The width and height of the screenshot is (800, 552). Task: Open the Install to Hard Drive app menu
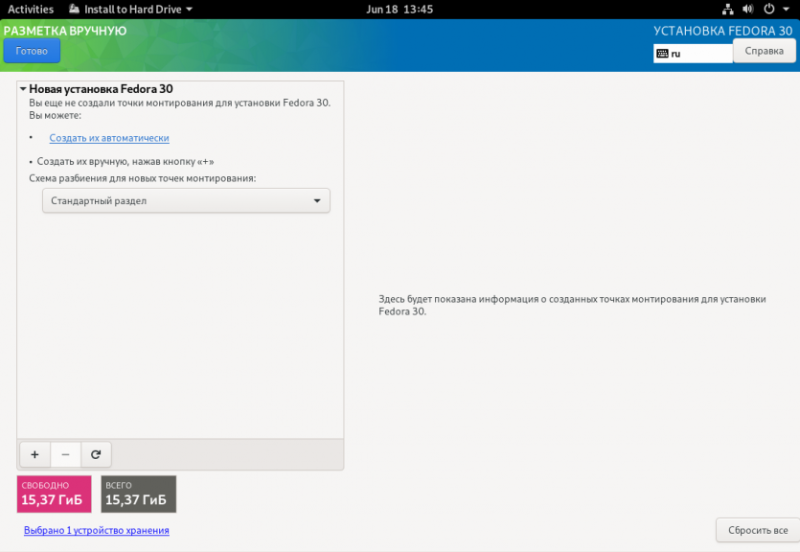pyautogui.click(x=131, y=9)
